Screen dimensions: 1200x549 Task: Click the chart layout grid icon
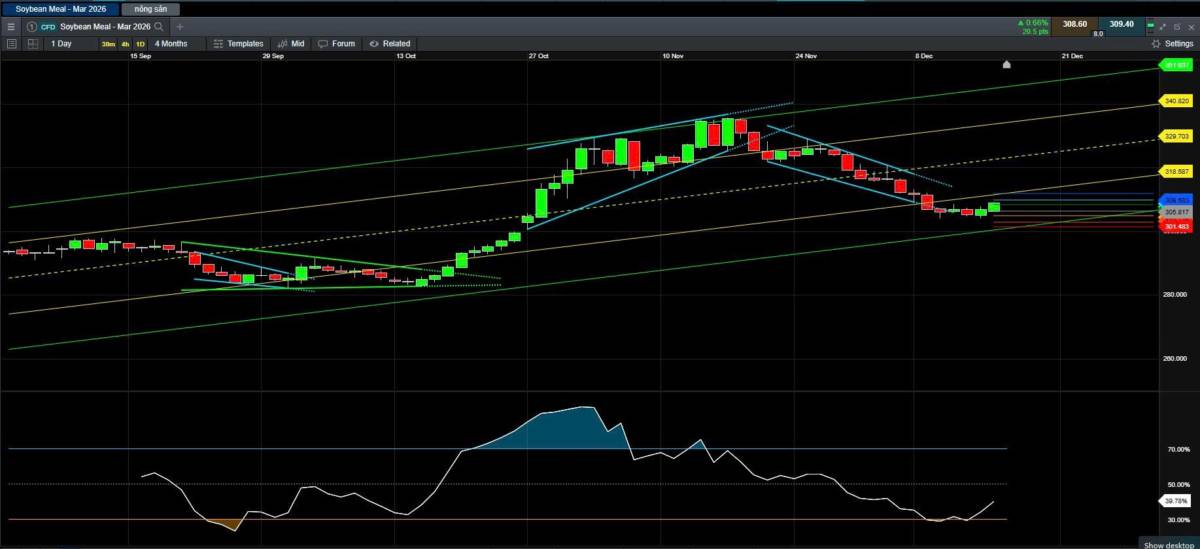pos(33,44)
